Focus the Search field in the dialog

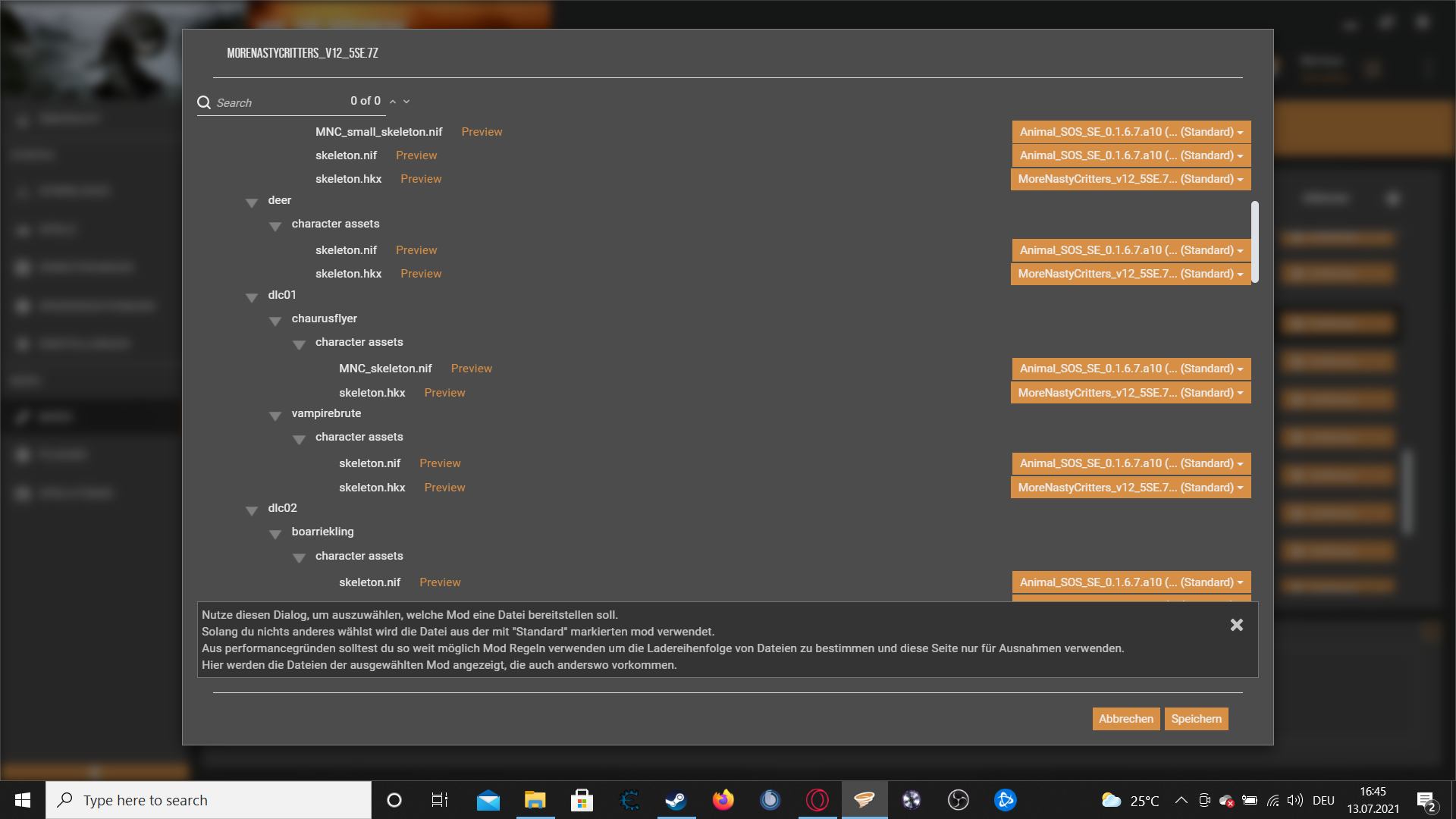pos(281,102)
